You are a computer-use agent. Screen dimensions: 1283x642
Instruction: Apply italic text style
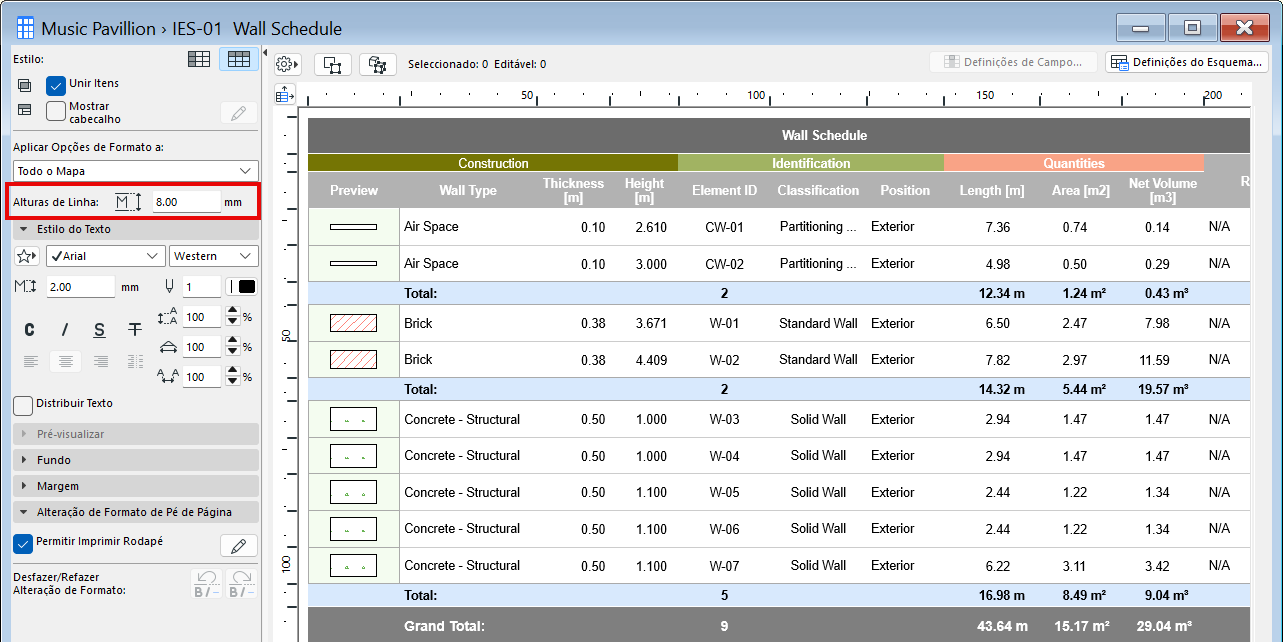65,330
